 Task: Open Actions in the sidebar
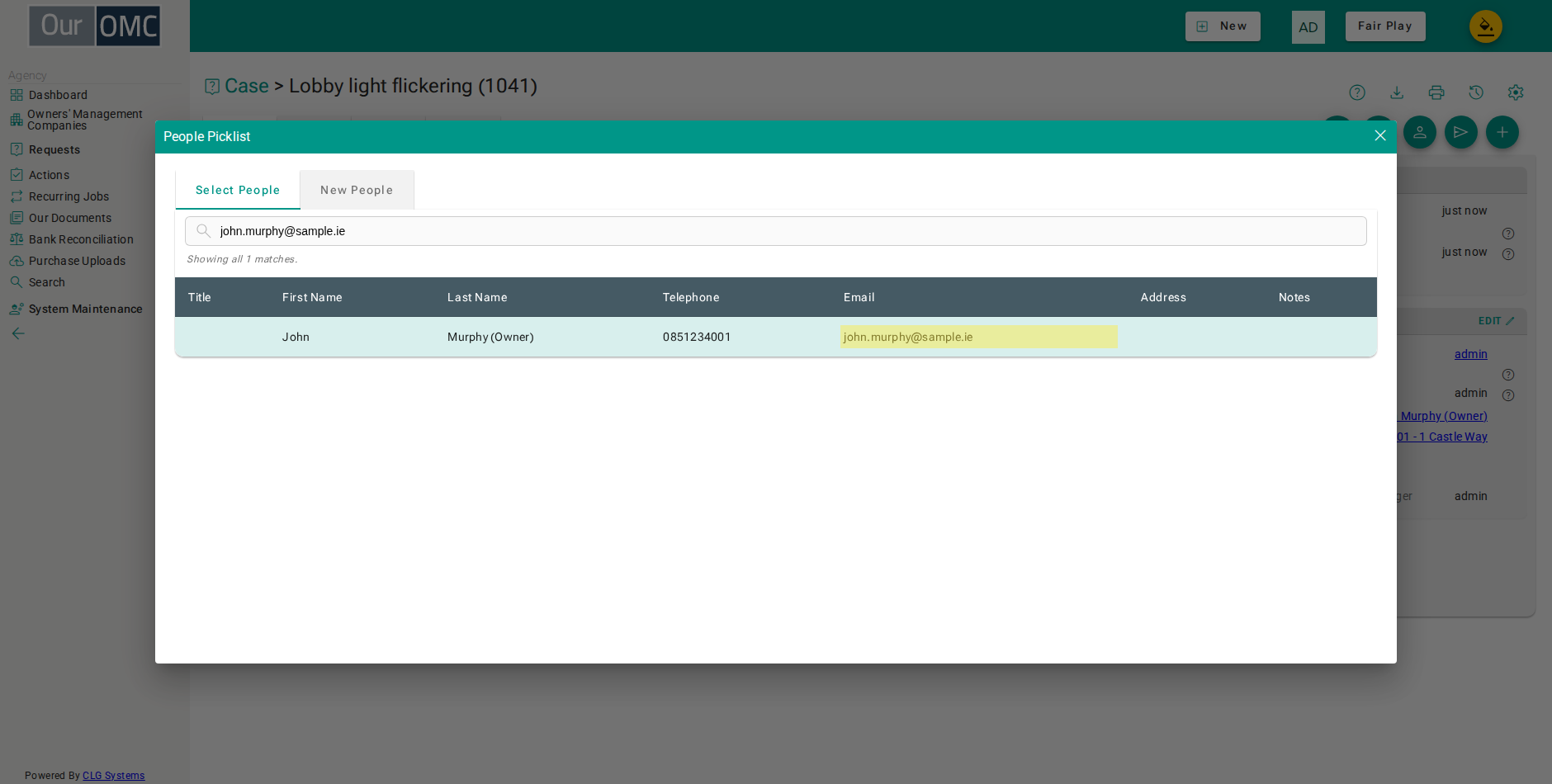49,175
